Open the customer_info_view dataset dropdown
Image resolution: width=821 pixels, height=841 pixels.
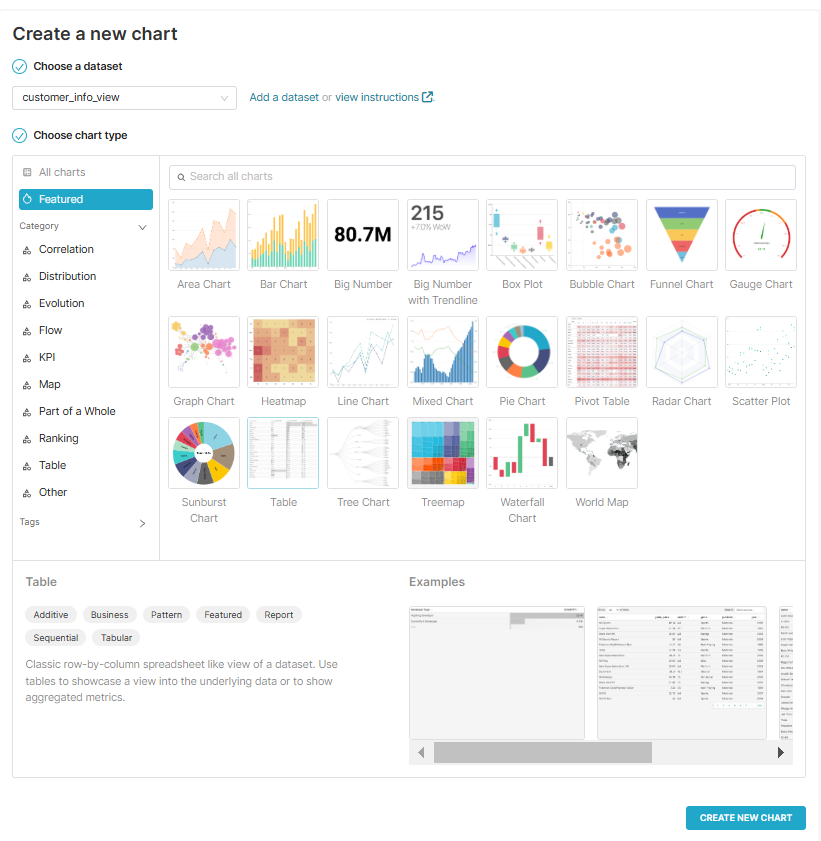pyautogui.click(x=124, y=98)
